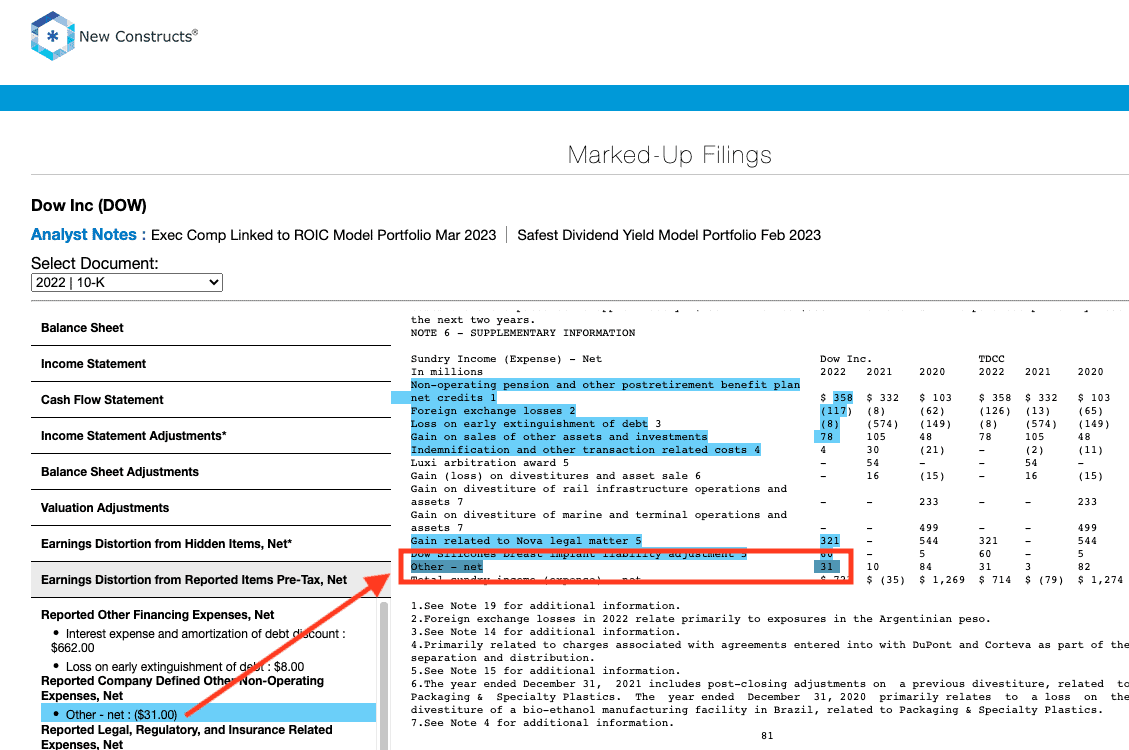Open the Select Document dropdown
This screenshot has width=1129, height=750.
[x=127, y=283]
